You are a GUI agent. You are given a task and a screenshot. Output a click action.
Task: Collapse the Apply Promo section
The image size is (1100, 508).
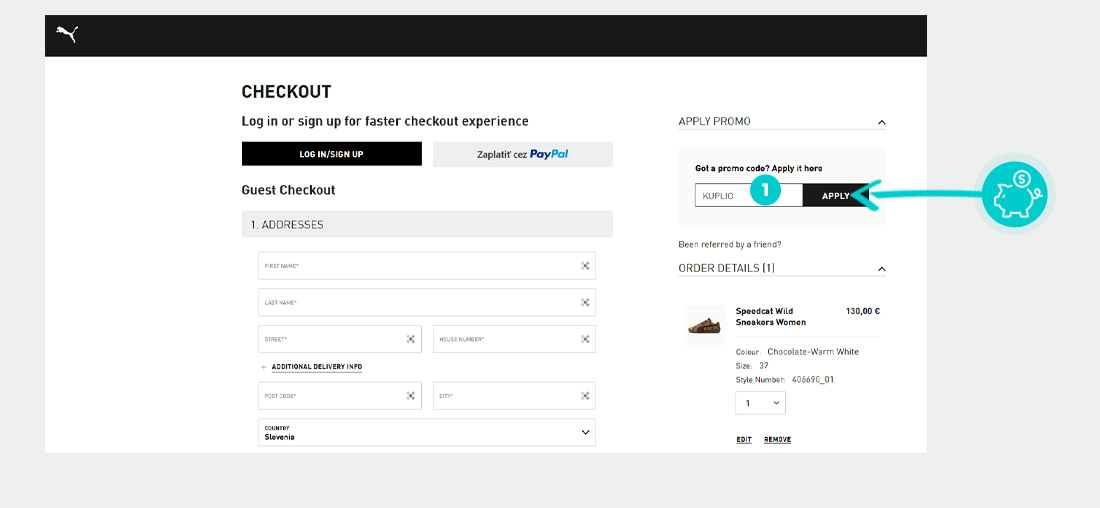(x=881, y=122)
